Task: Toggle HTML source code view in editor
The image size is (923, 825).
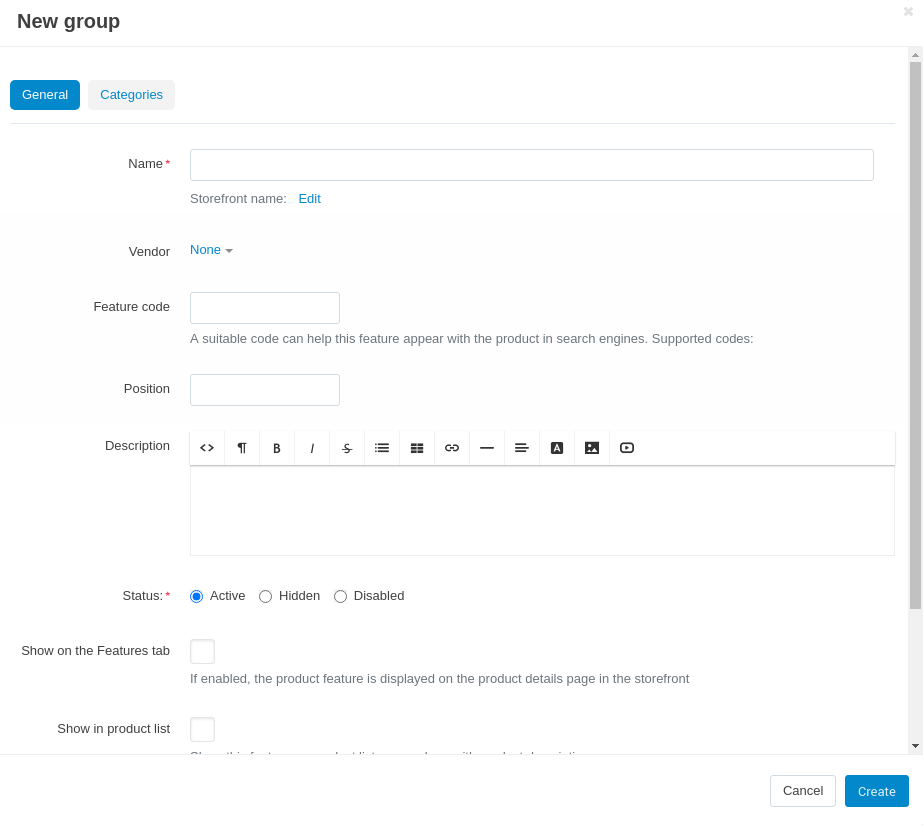Action: [x=207, y=448]
